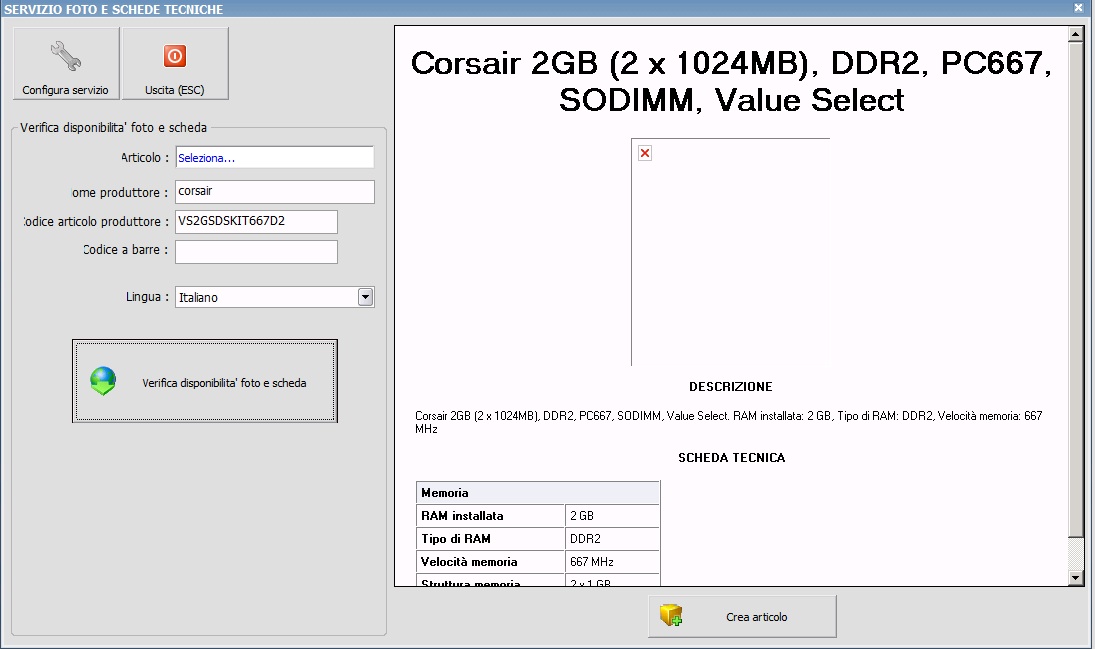Image resolution: width=1095 pixels, height=649 pixels.
Task: Click the vertical scrollbar thumb in product panel
Action: 1075,289
